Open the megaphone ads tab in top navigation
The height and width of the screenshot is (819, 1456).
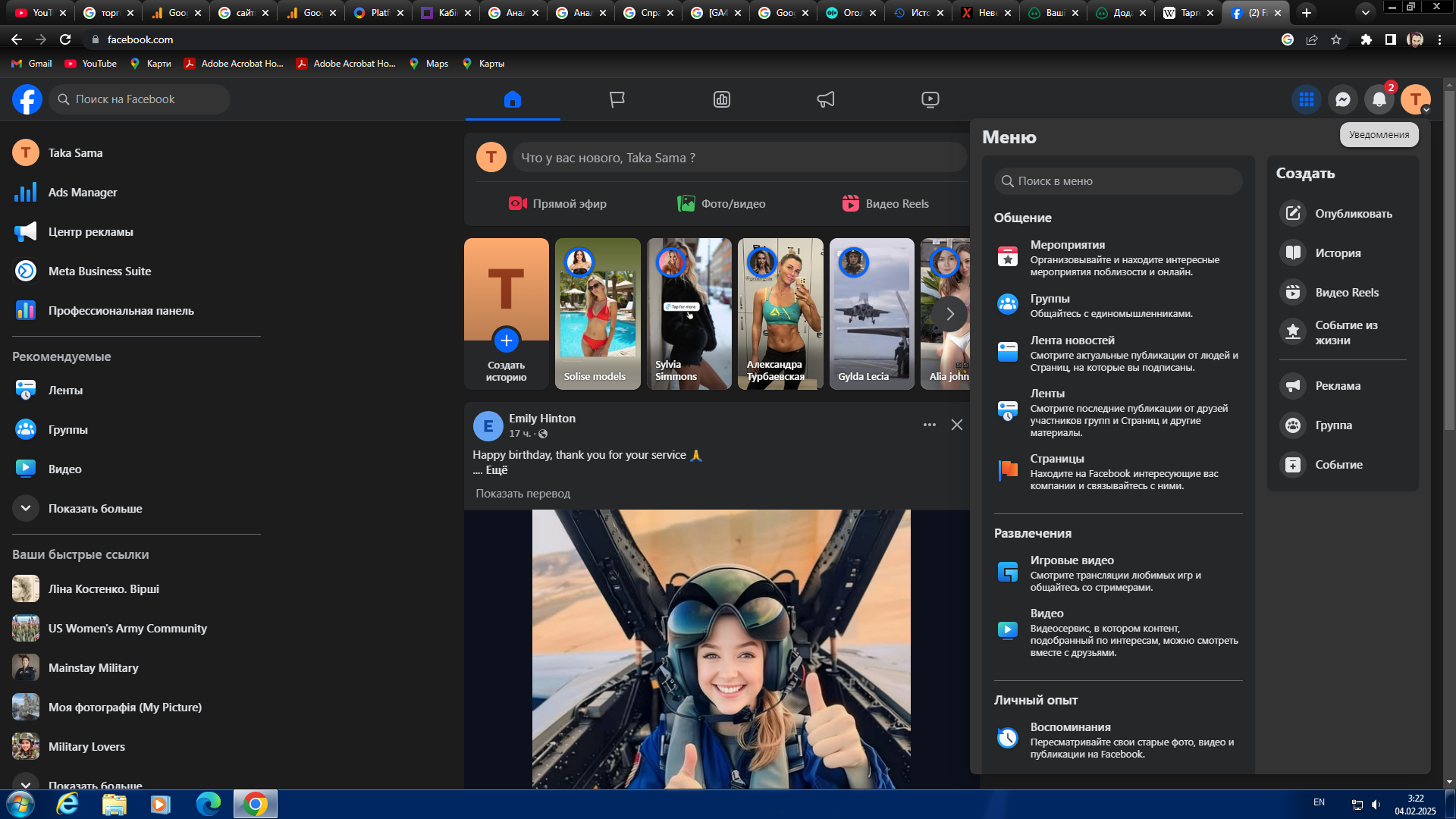coord(826,99)
